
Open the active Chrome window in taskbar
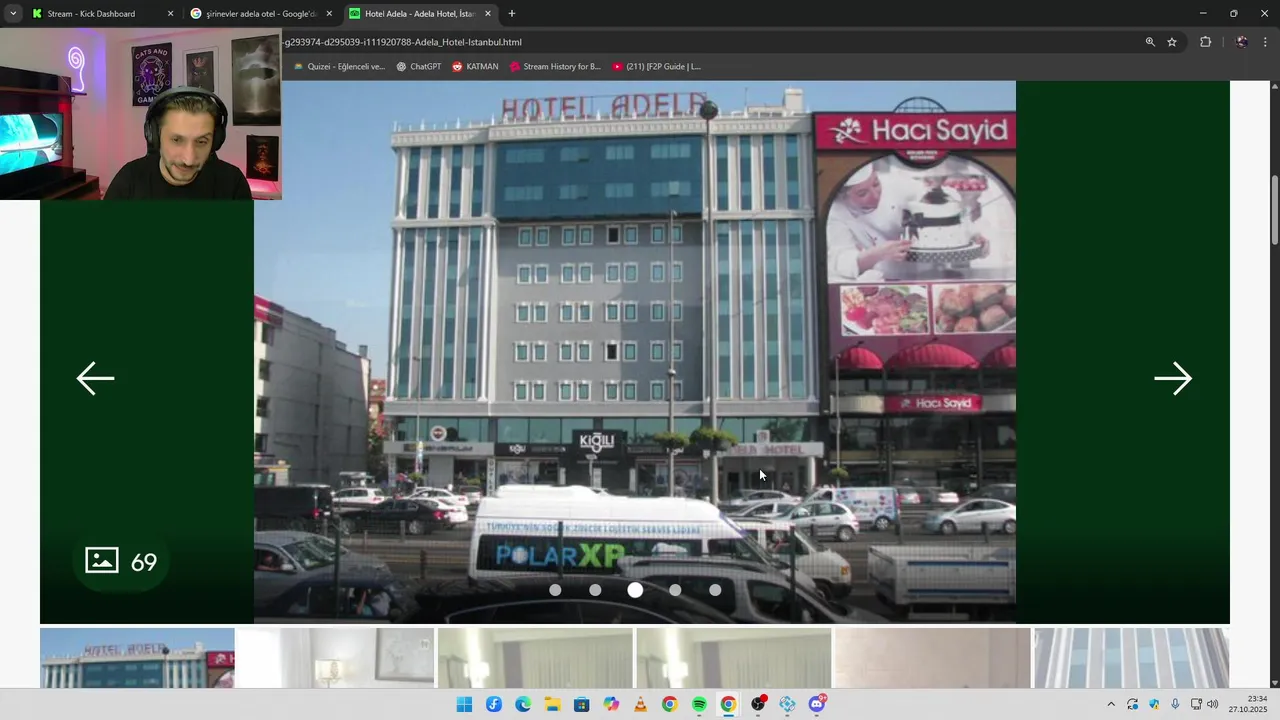728,704
